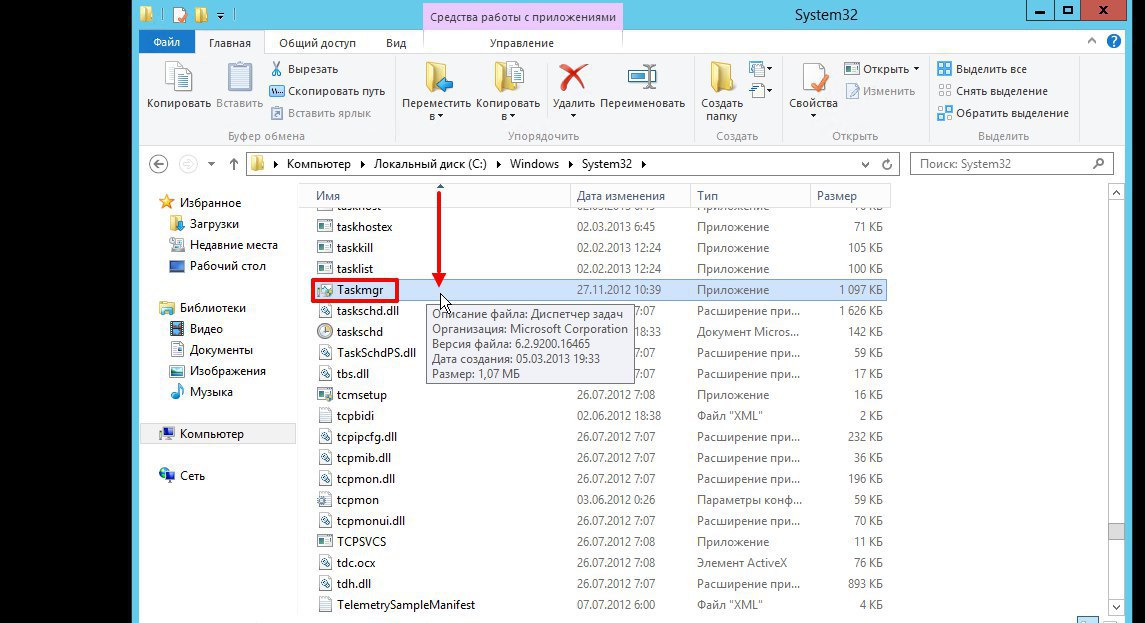Open the Properties (Свойства) icon

(813, 78)
